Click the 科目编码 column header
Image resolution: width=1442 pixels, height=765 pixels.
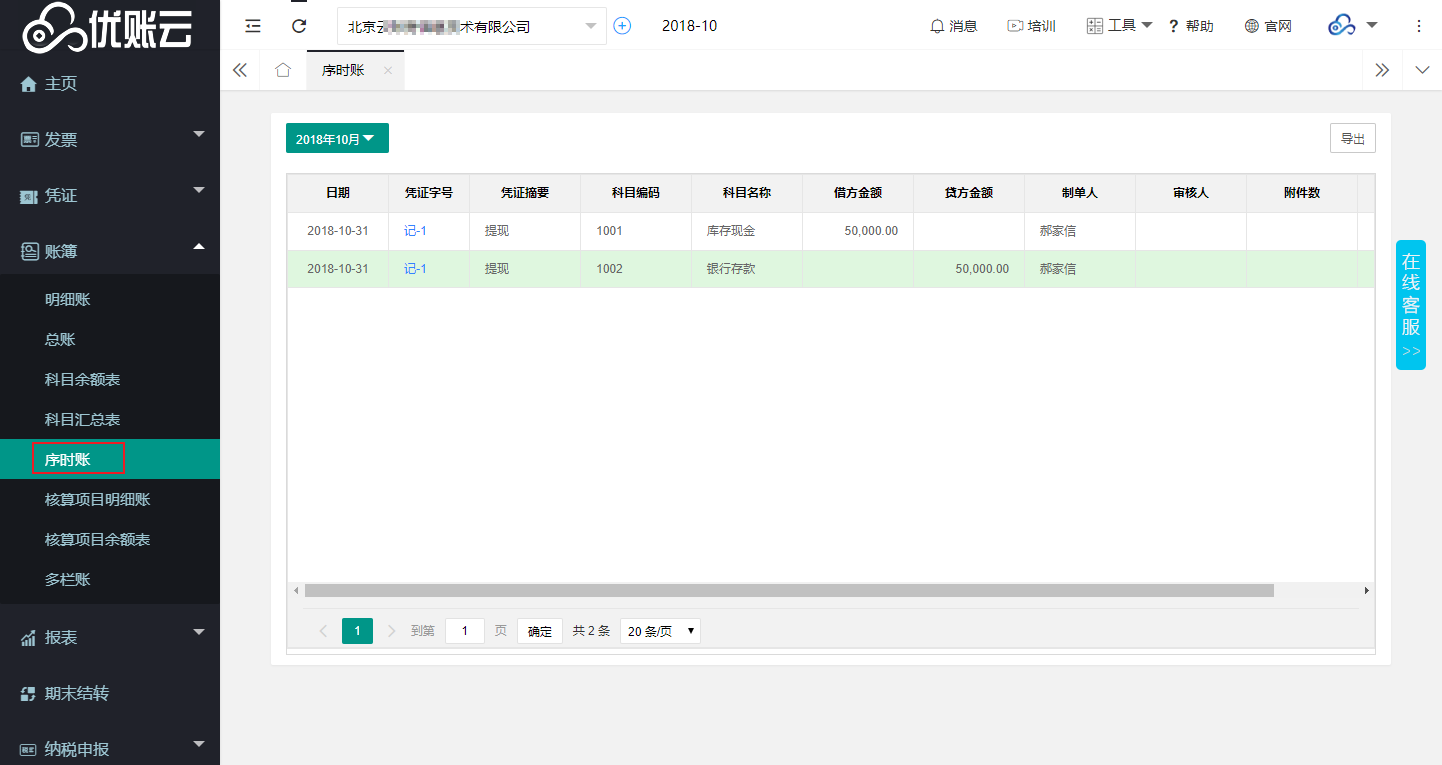click(x=636, y=193)
